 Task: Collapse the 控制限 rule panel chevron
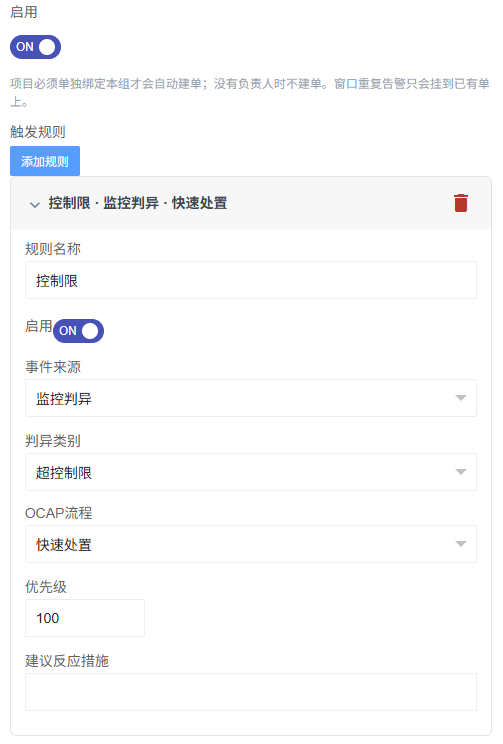pos(35,205)
